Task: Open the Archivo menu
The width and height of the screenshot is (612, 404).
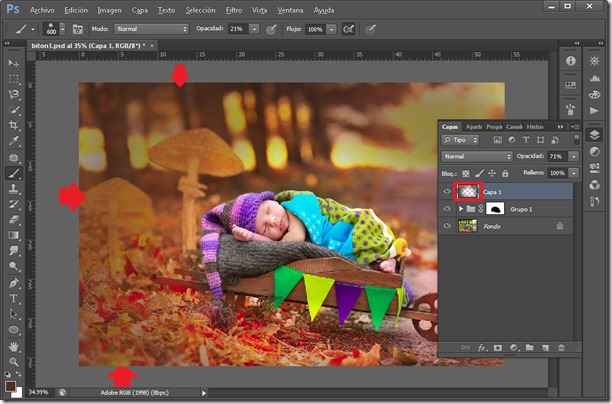Action: click(42, 9)
